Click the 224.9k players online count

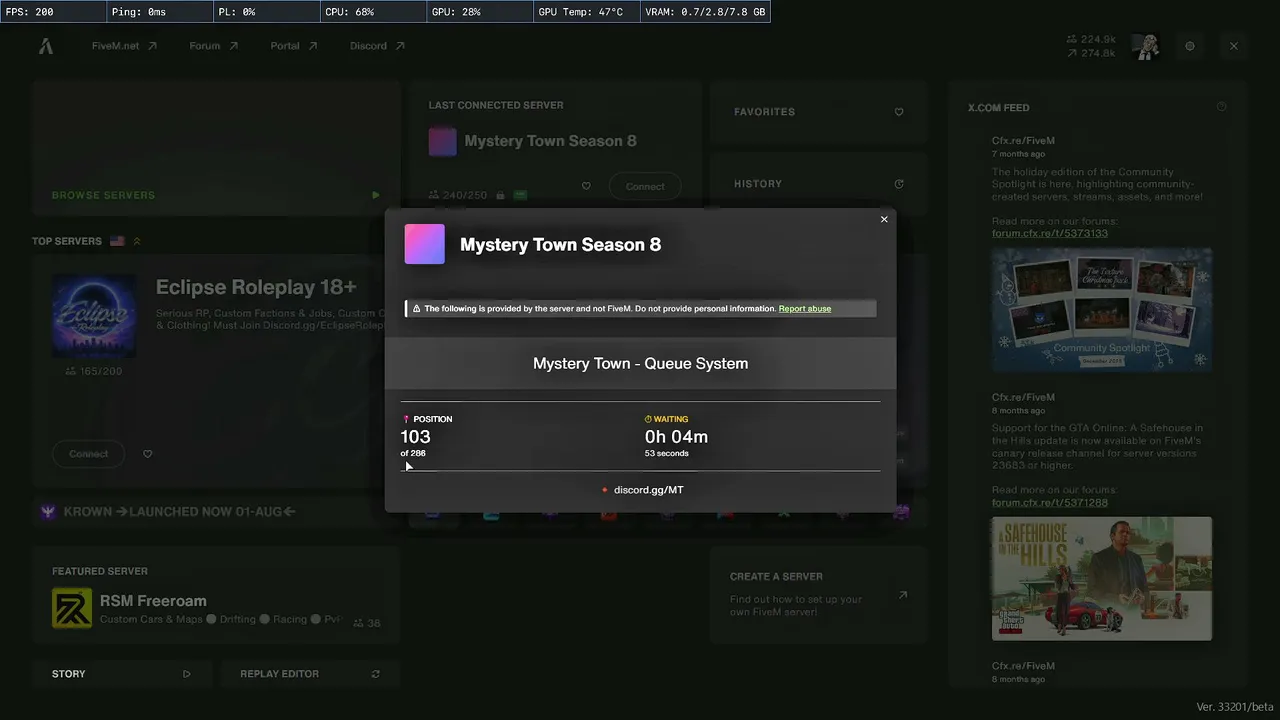(x=1091, y=40)
